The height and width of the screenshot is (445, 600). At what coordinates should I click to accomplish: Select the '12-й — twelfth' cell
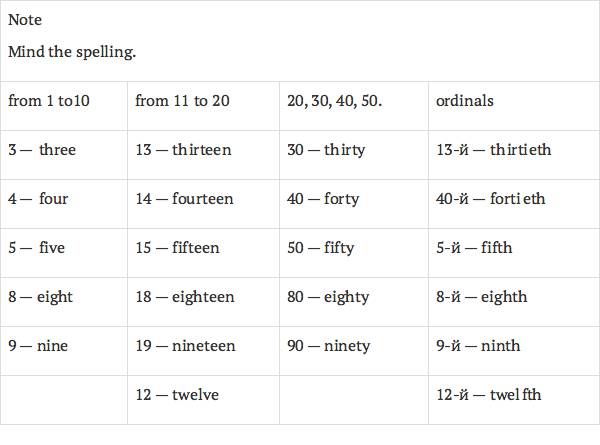[x=489, y=395]
